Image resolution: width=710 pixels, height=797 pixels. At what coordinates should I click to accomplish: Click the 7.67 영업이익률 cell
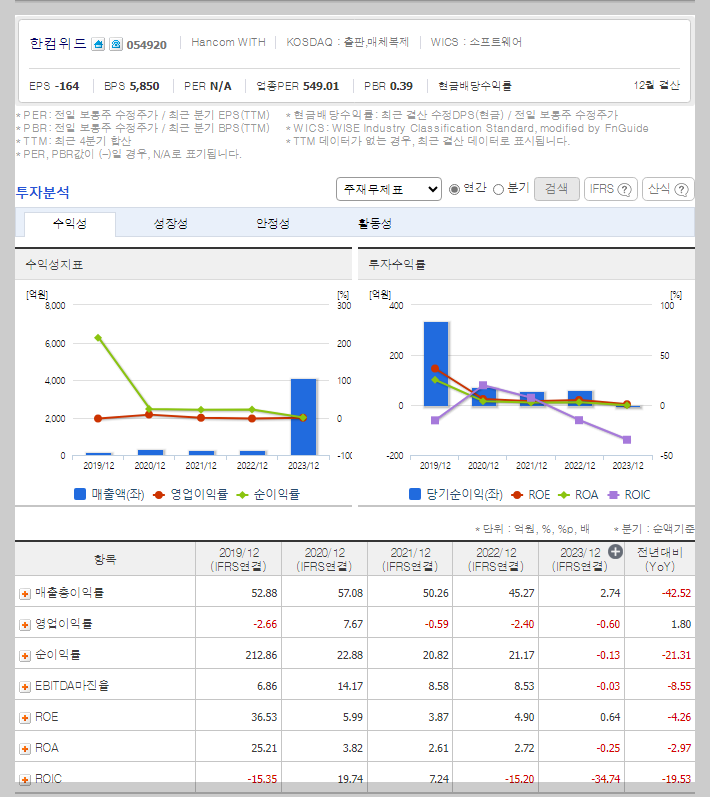pos(353,624)
